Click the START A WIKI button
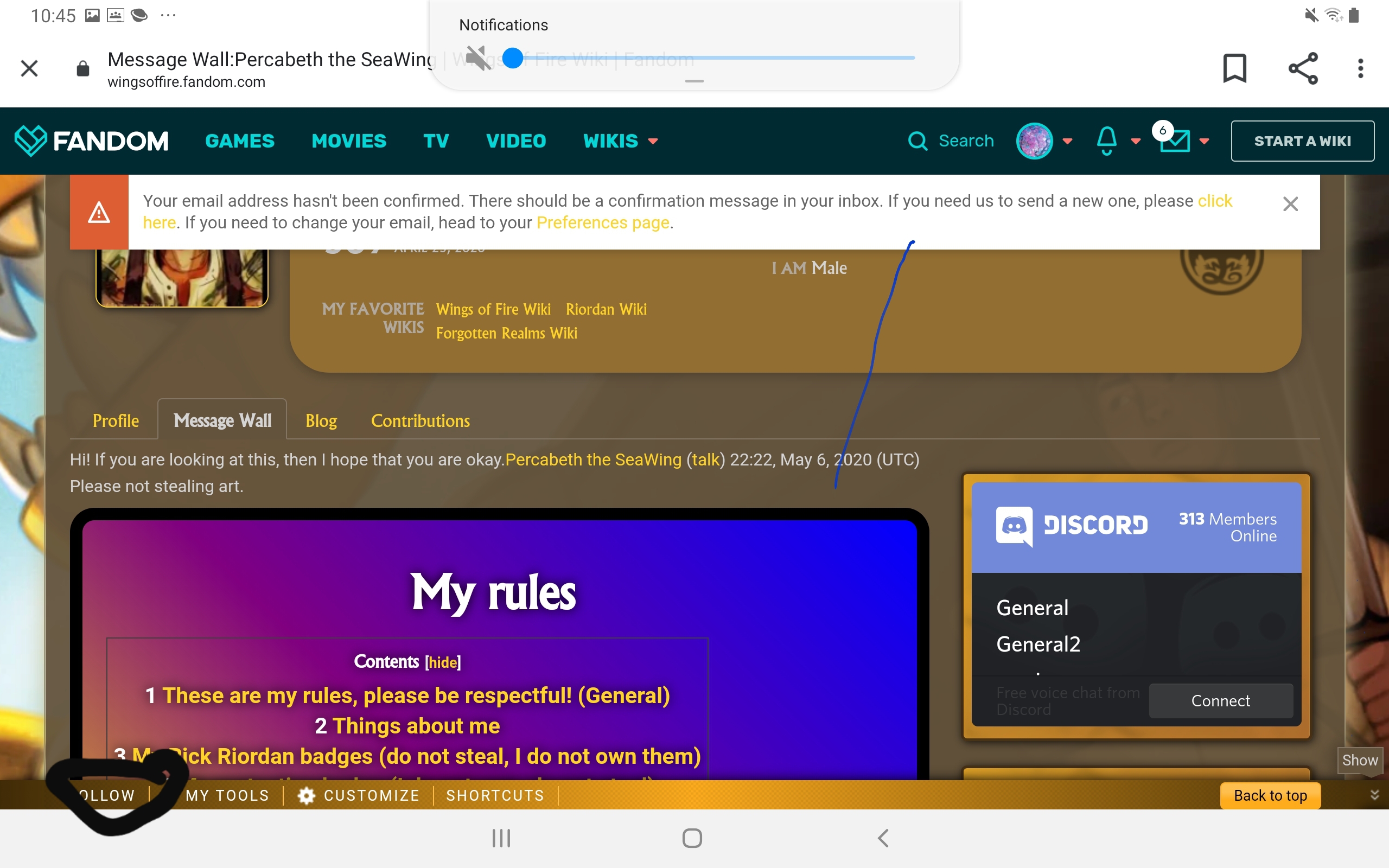 click(x=1302, y=141)
